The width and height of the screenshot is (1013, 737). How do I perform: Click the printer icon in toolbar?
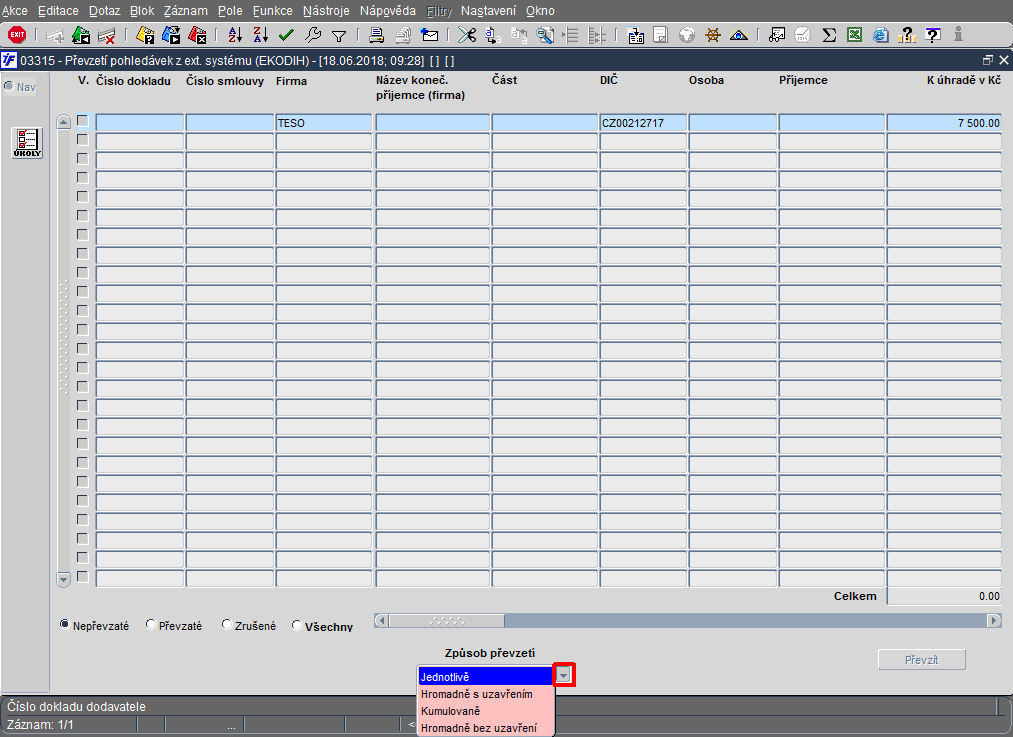coord(377,35)
